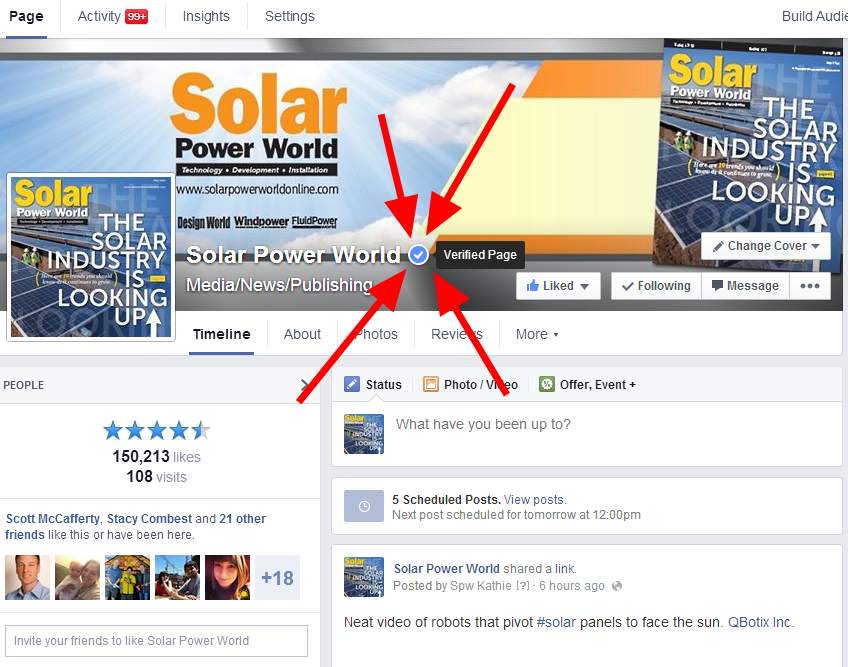Click the Status composer tab label
Viewport: 848px width, 667px height.
tap(383, 385)
